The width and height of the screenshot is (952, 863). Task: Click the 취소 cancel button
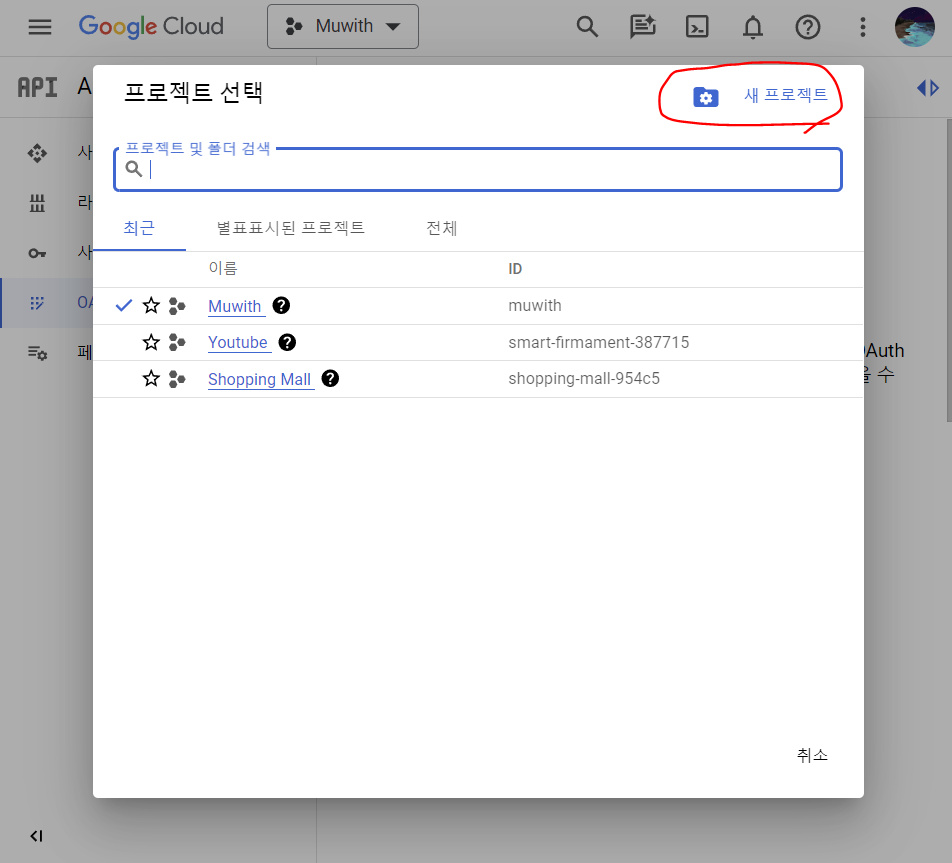click(x=812, y=755)
